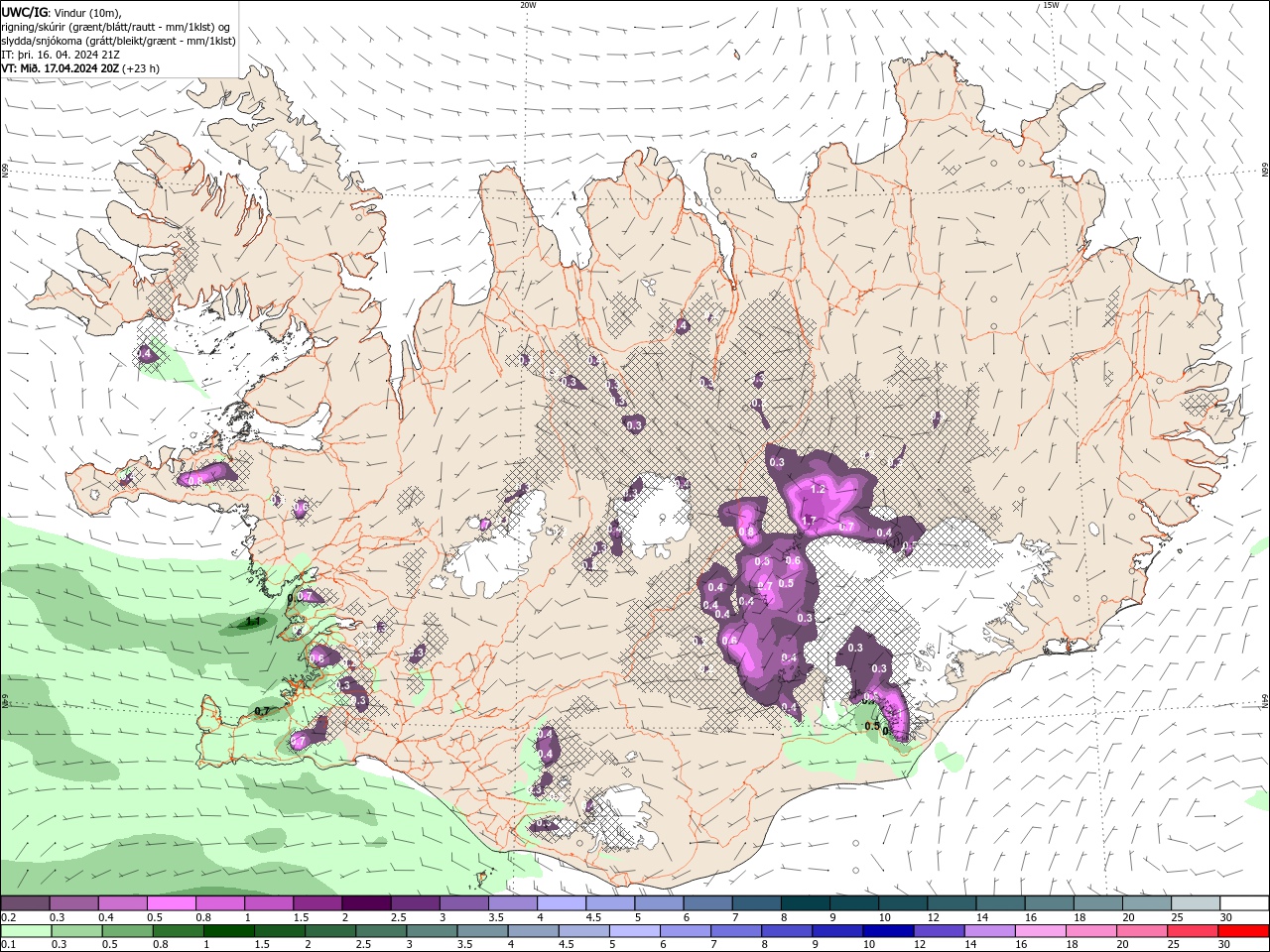Click the 'slydda/snjókoma' description line
Screen dimensions: 1270x952
pyautogui.click(x=119, y=41)
